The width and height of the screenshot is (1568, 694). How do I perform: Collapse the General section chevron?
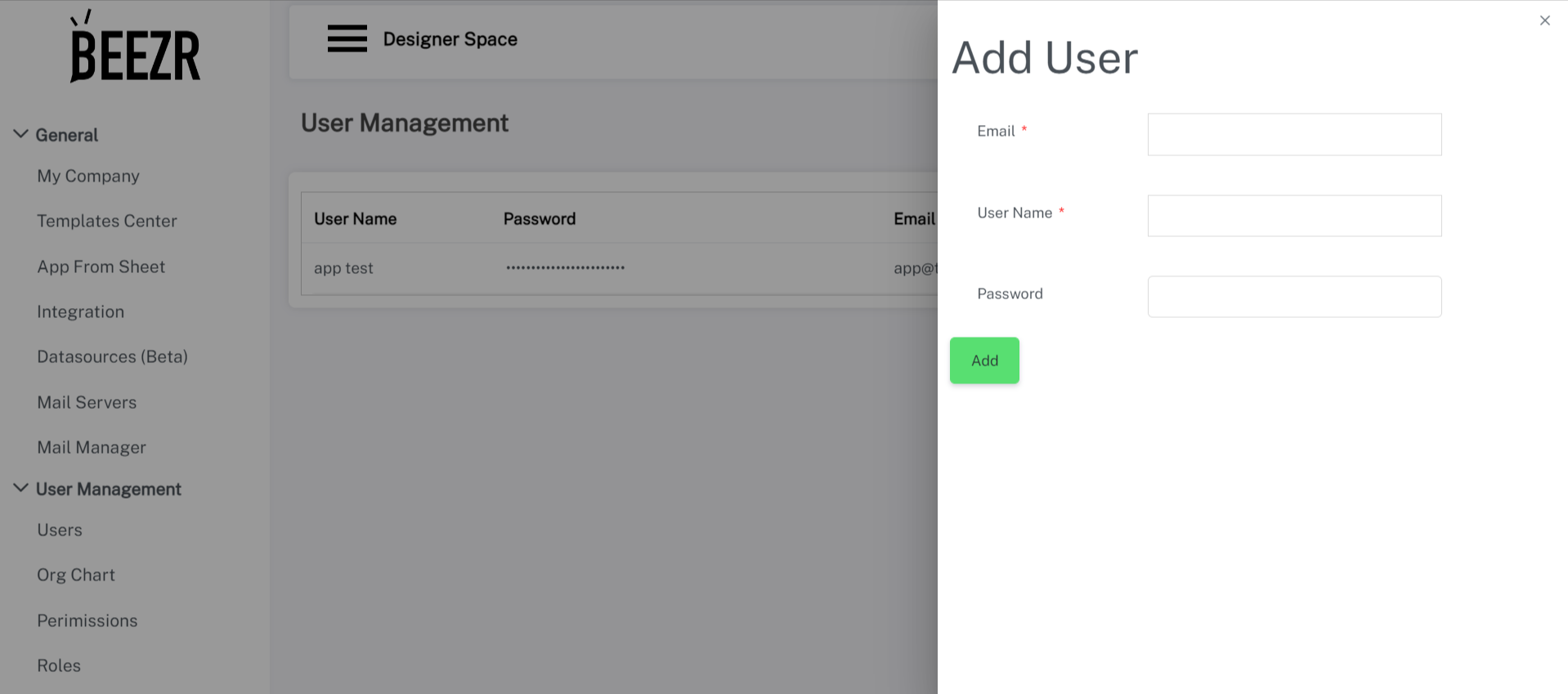tap(21, 134)
